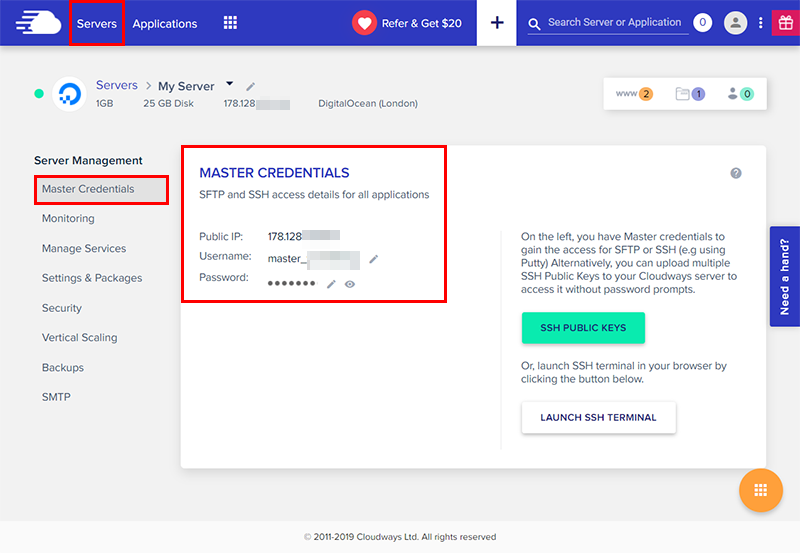Screen dimensions: 800x553
Task: Open the Applications tab in navbar
Action: pyautogui.click(x=165, y=23)
